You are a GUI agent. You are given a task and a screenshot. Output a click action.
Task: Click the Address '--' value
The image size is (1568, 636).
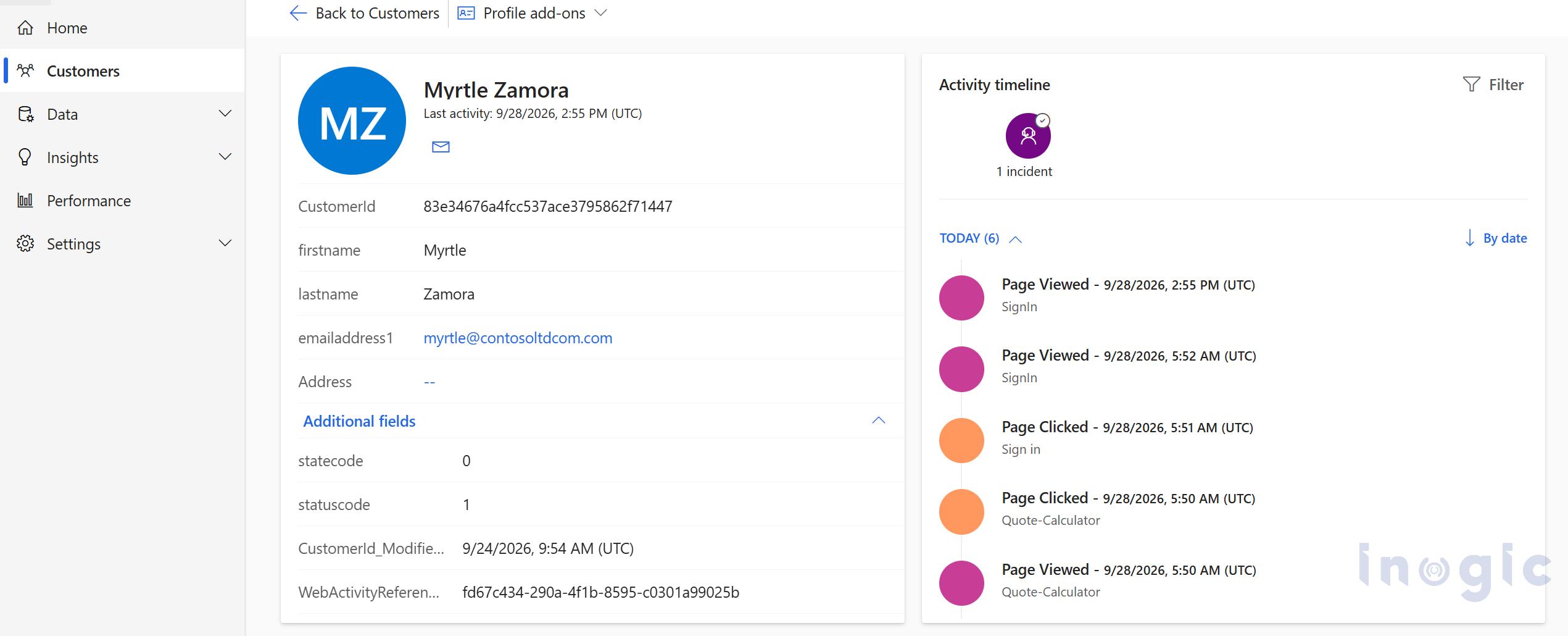point(429,382)
